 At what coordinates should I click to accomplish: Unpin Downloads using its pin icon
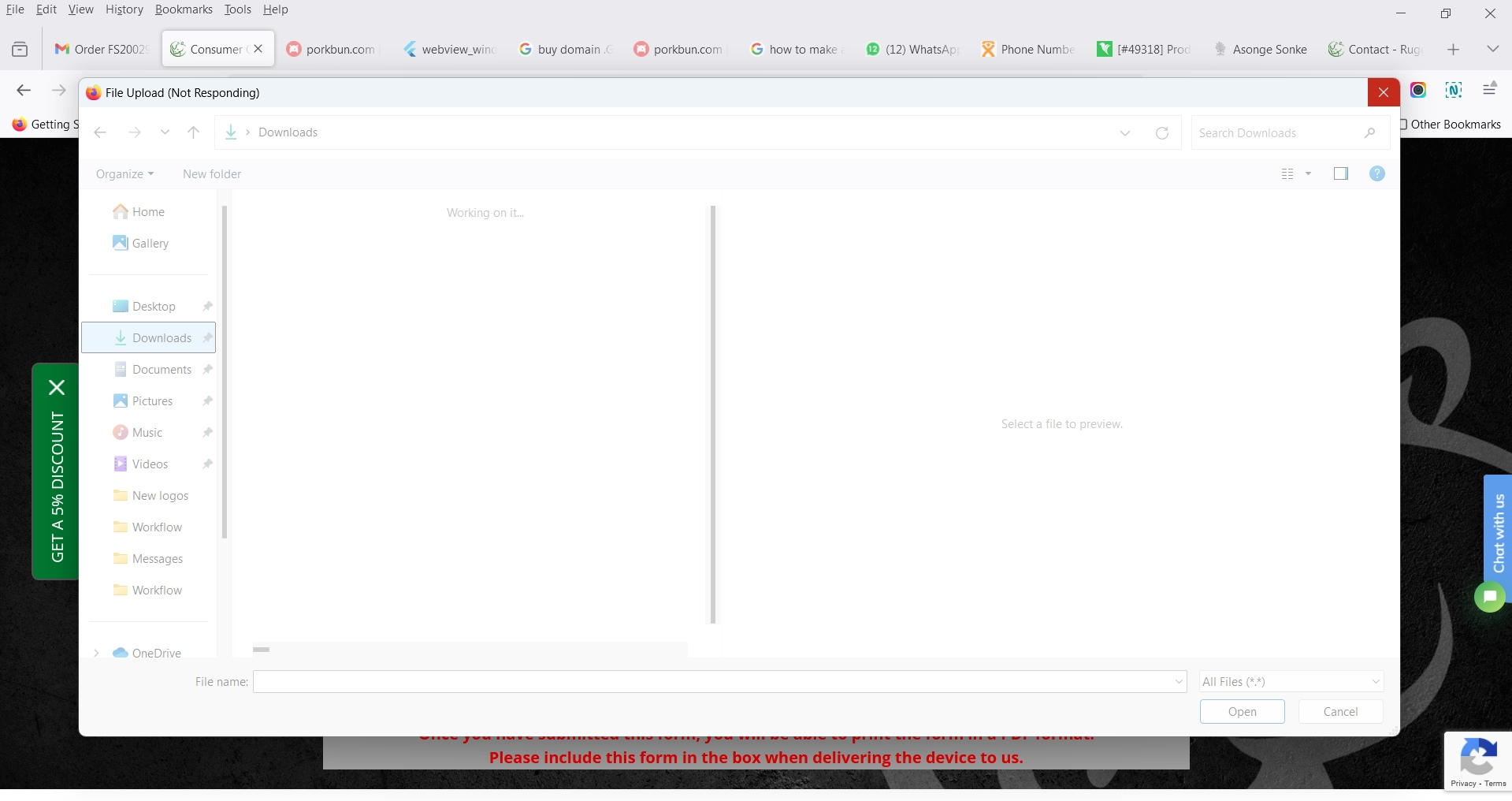coord(208,338)
